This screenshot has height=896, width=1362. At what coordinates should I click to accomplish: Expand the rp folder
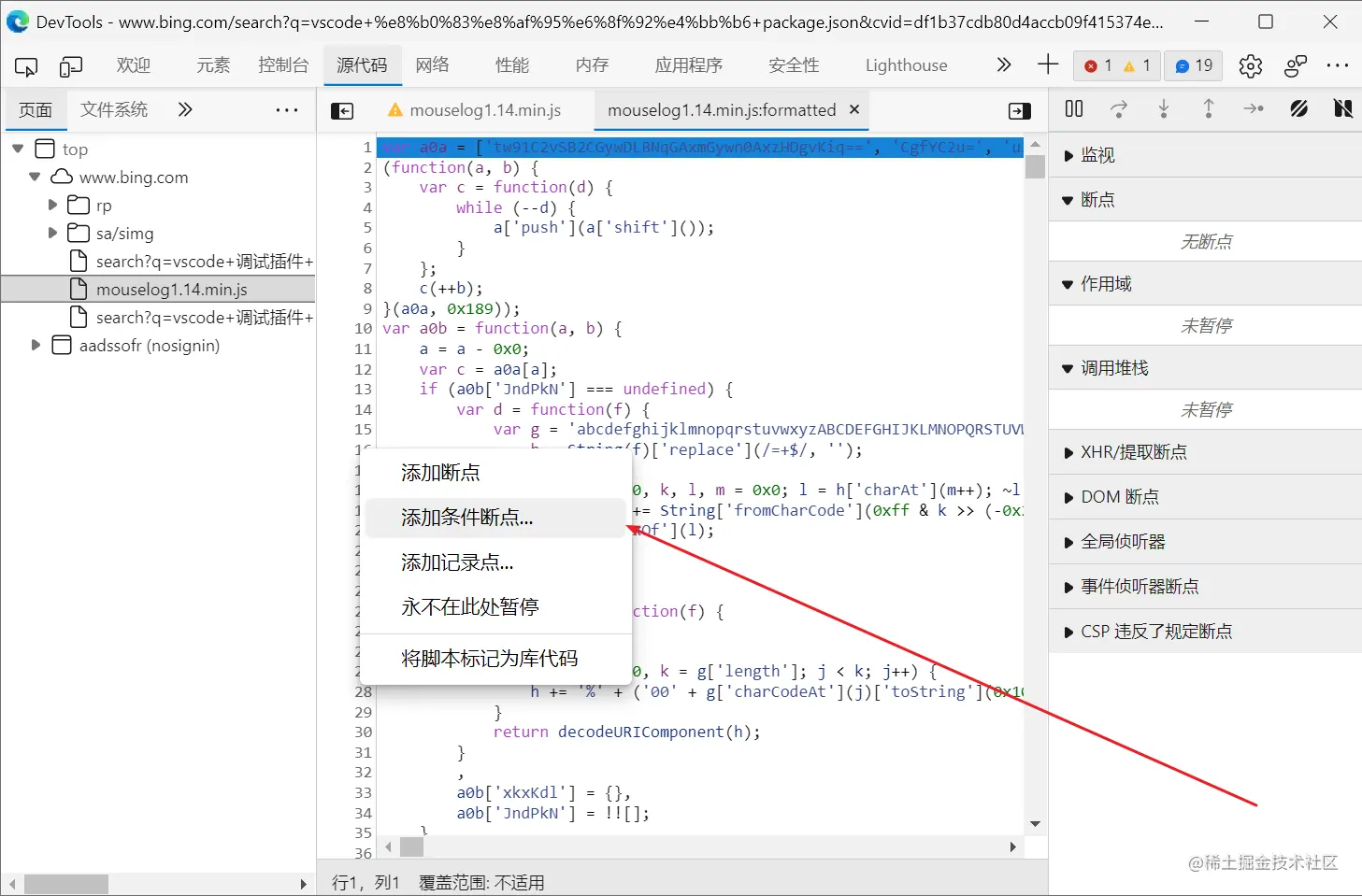(52, 205)
